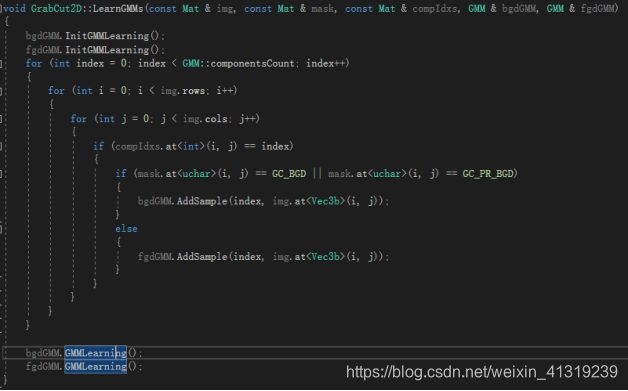
Task: Click AddSample on the bgdGMM line
Action: (202, 201)
